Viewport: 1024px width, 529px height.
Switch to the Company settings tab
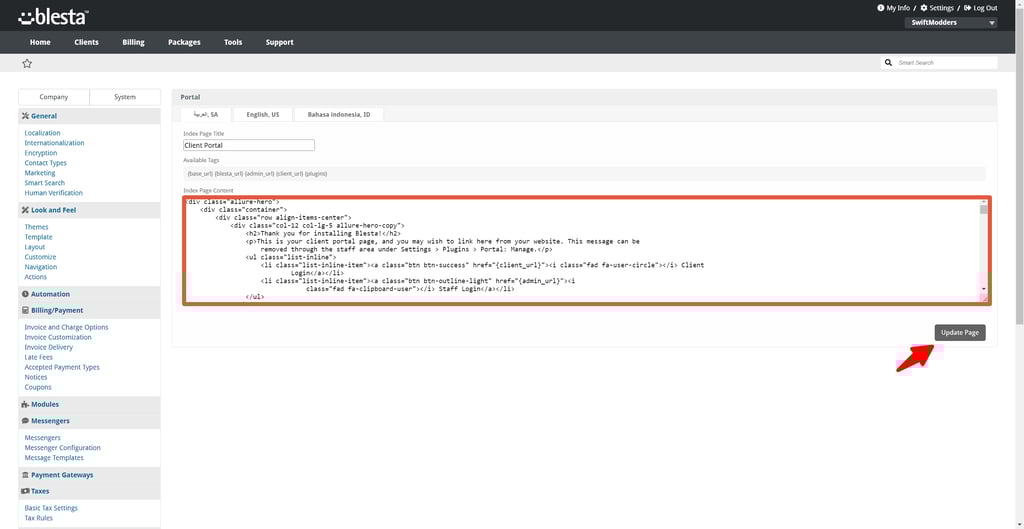[x=54, y=97]
